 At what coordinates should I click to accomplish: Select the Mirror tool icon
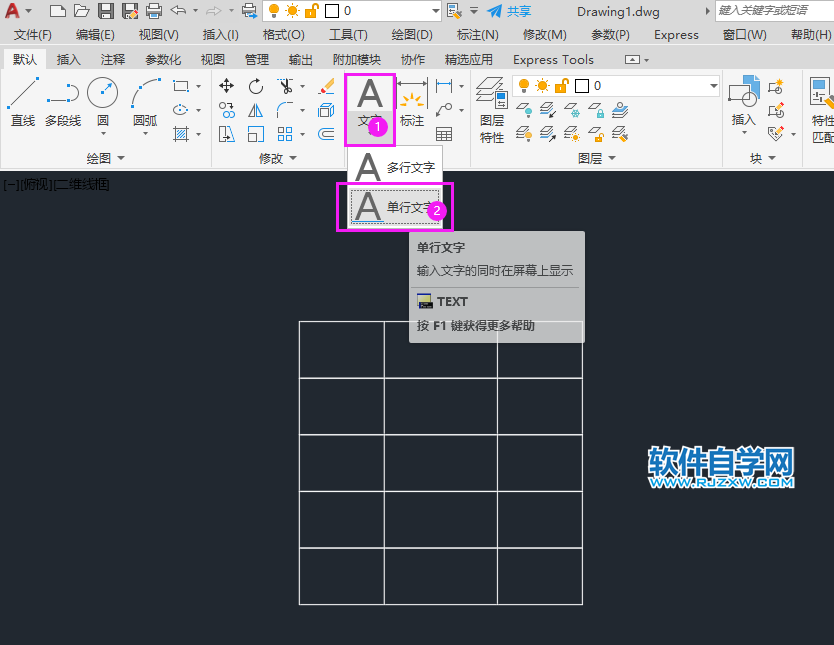coord(256,110)
